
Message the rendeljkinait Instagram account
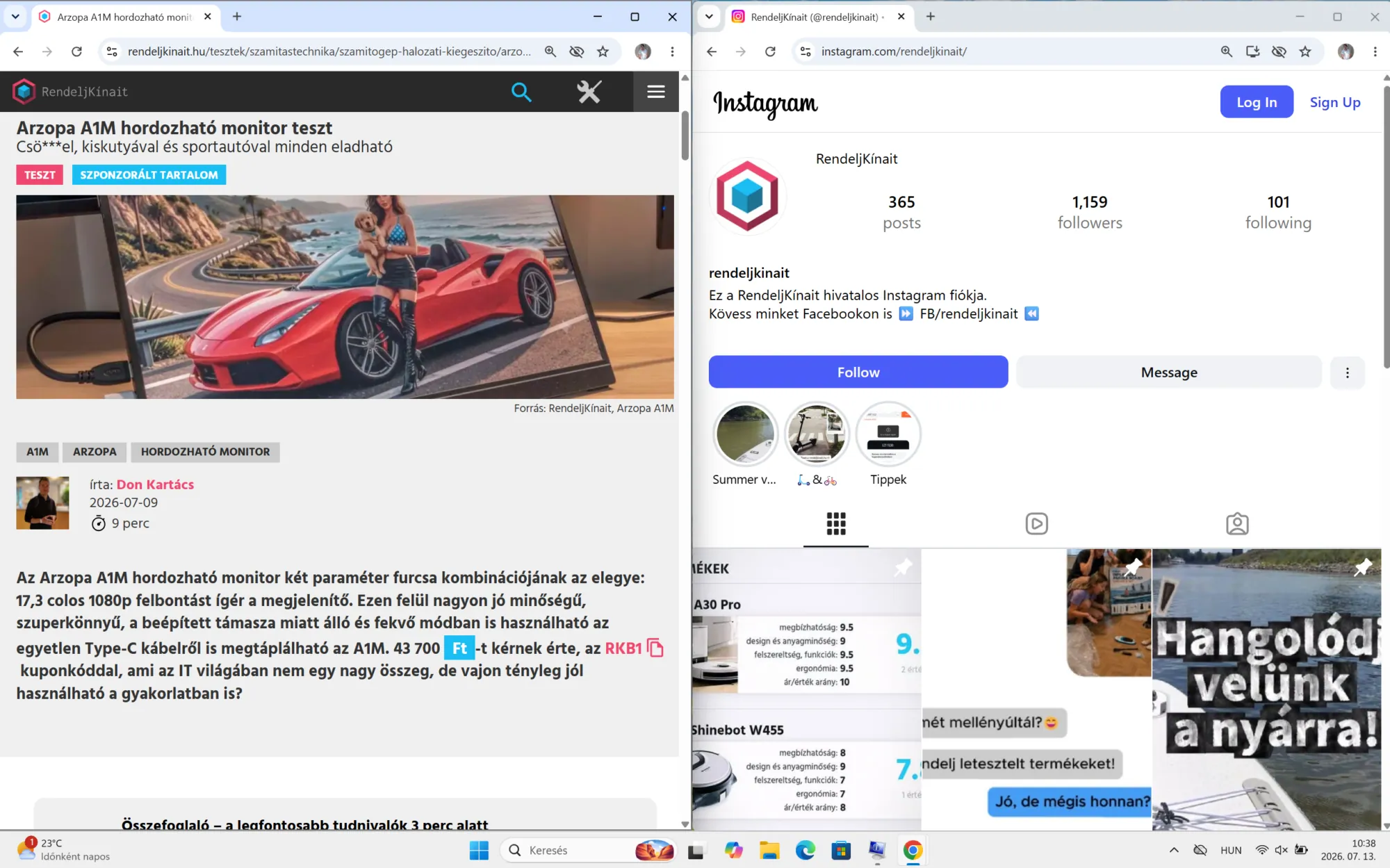coord(1169,372)
